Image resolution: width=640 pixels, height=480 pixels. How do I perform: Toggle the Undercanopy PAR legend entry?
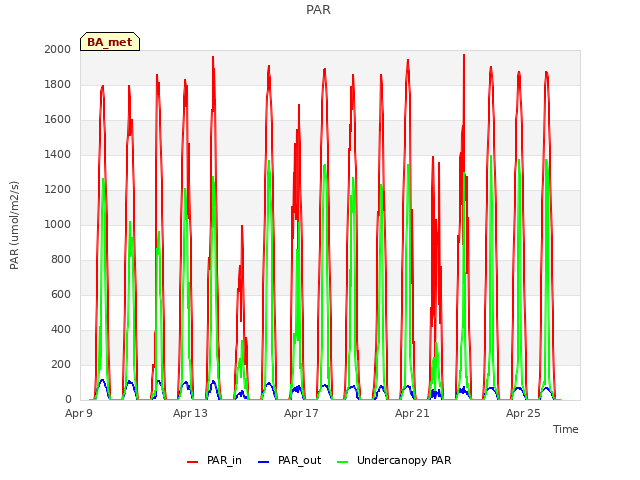click(394, 460)
